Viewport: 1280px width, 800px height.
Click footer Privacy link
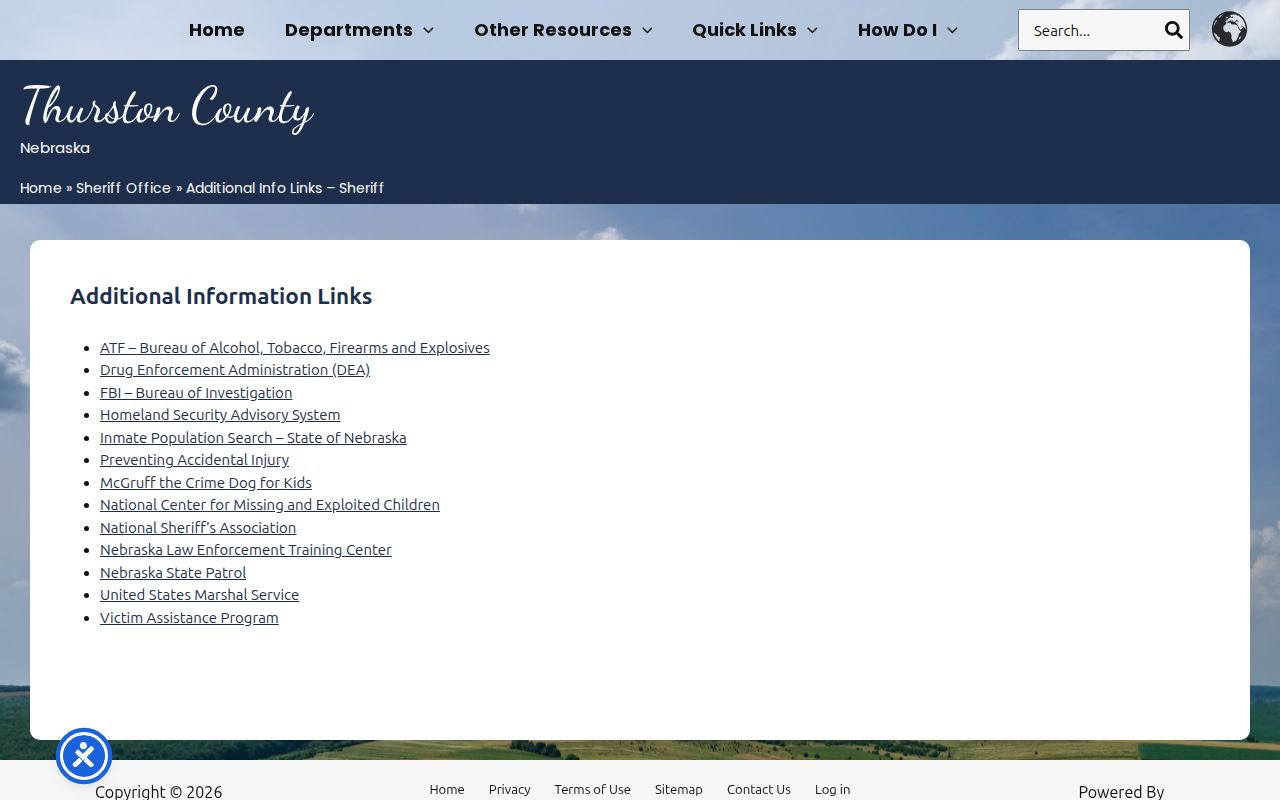pyautogui.click(x=509, y=789)
